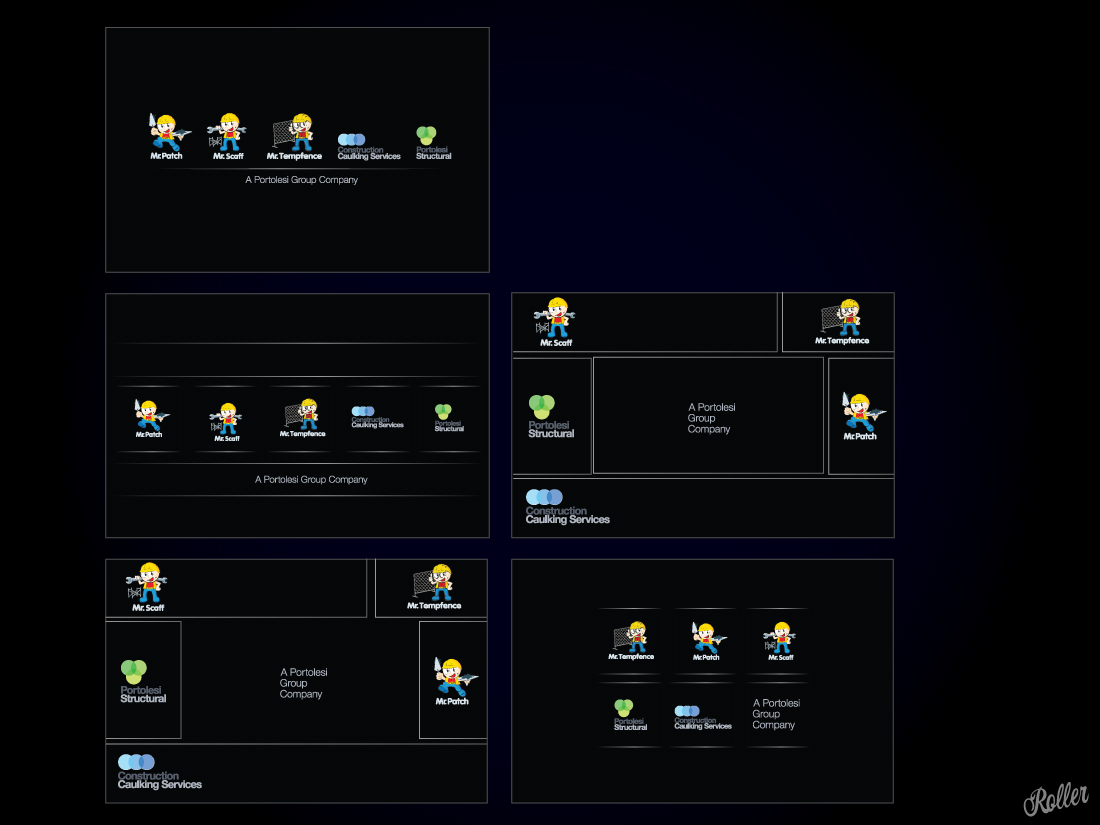Image resolution: width=1100 pixels, height=825 pixels.
Task: Select Portolesi Structural logo in the top mockup
Action: tap(434, 143)
